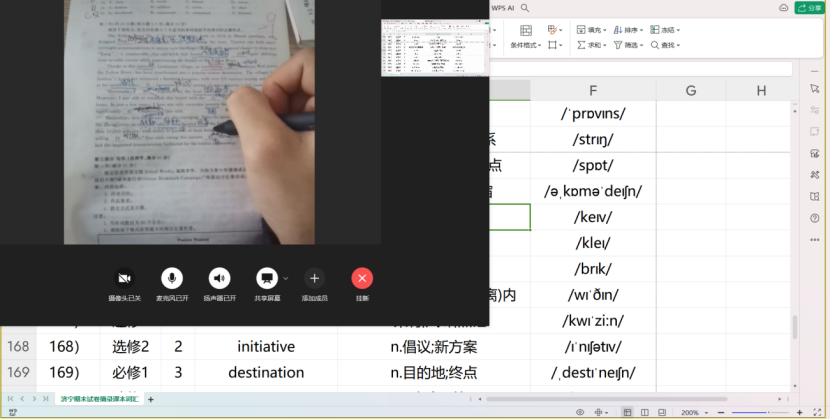Click the 求和 sum button

tap(594, 45)
